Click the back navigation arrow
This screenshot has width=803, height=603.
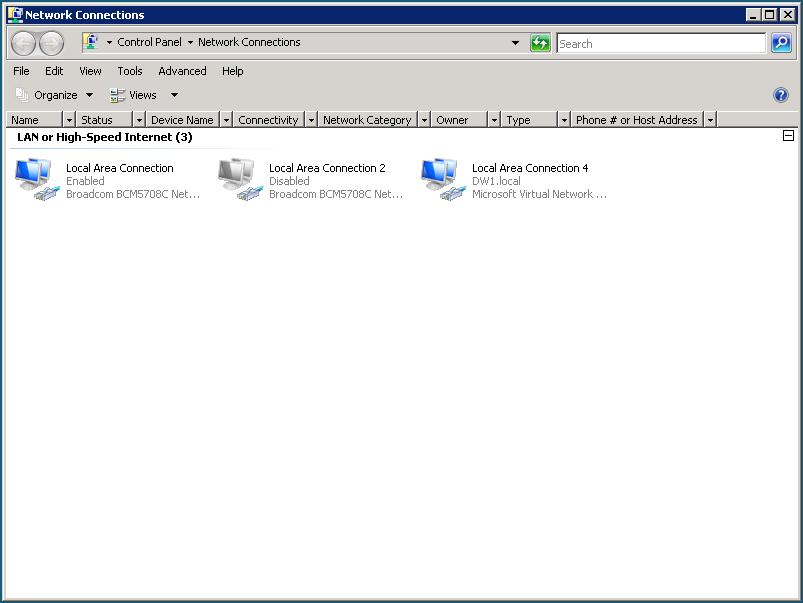click(x=21, y=42)
